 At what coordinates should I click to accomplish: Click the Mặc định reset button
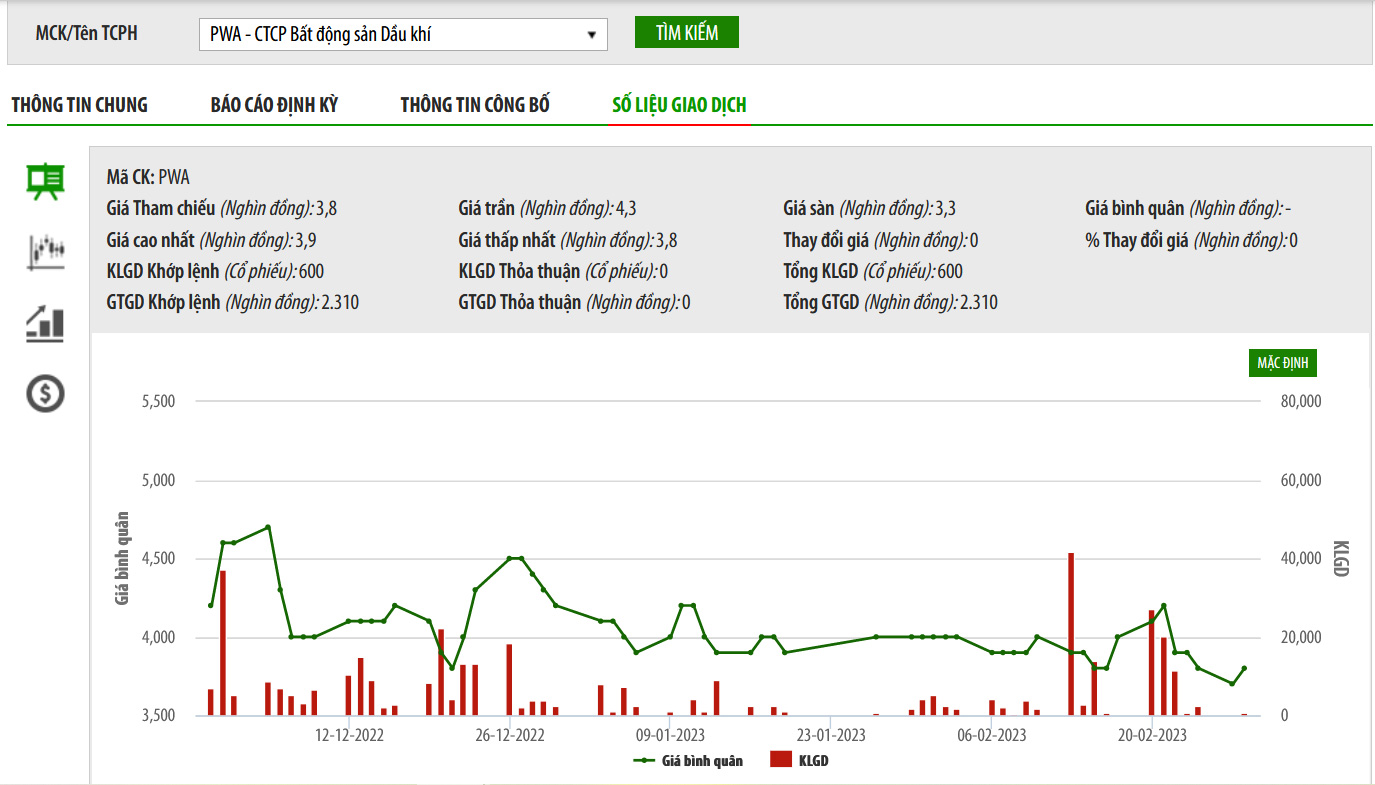click(1282, 363)
